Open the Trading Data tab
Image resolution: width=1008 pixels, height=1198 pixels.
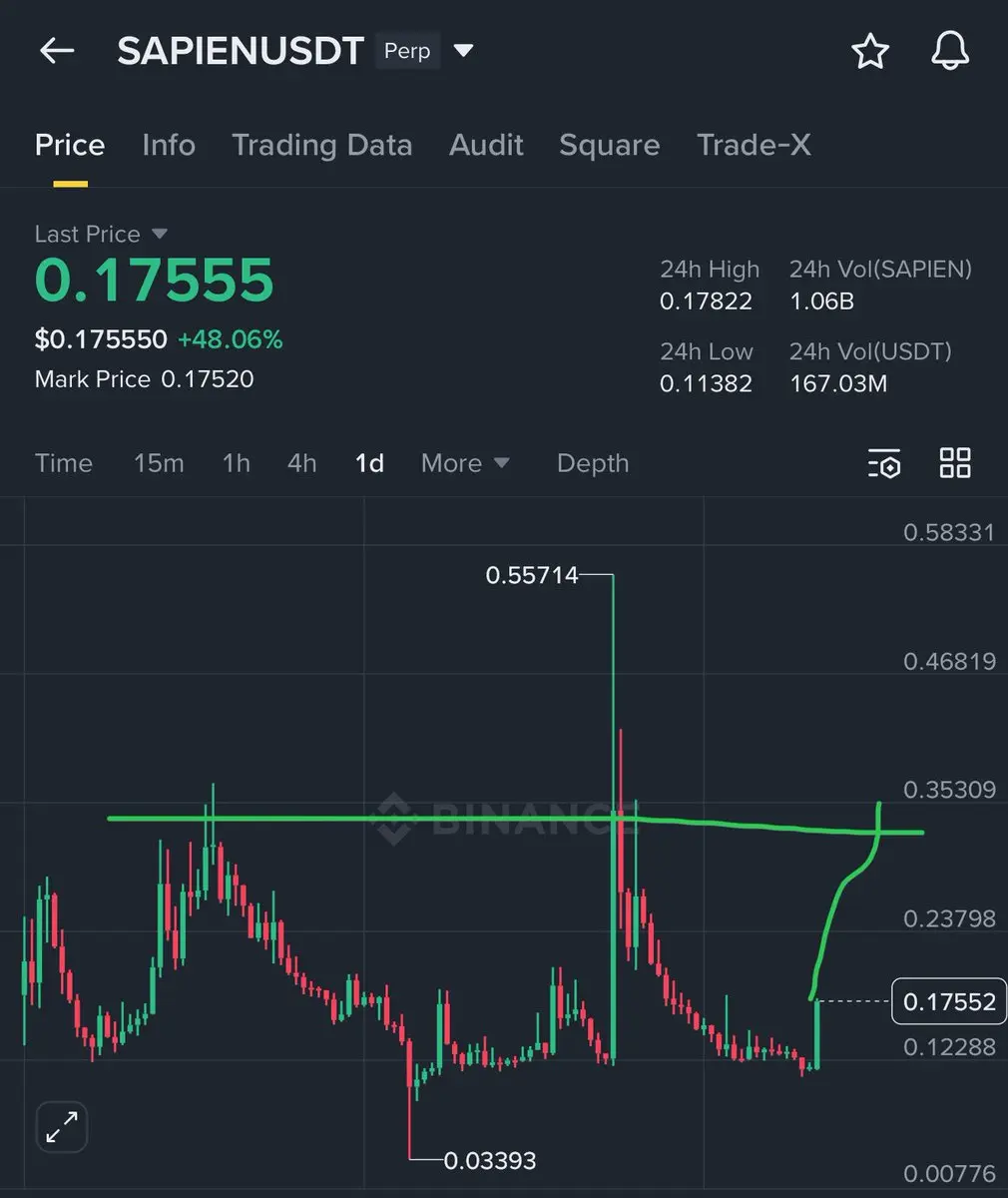[x=322, y=146]
